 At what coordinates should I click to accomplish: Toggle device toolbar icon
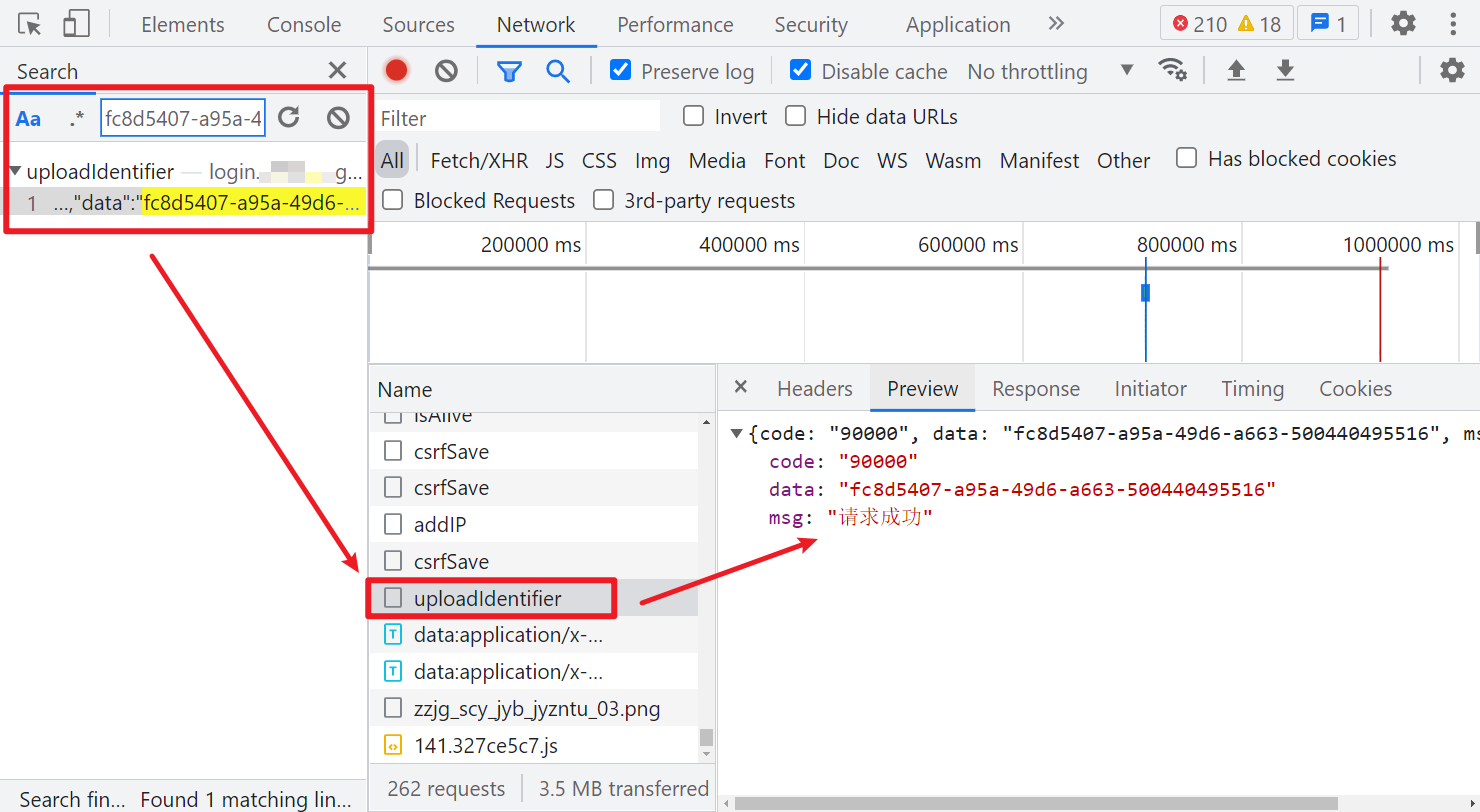click(76, 24)
